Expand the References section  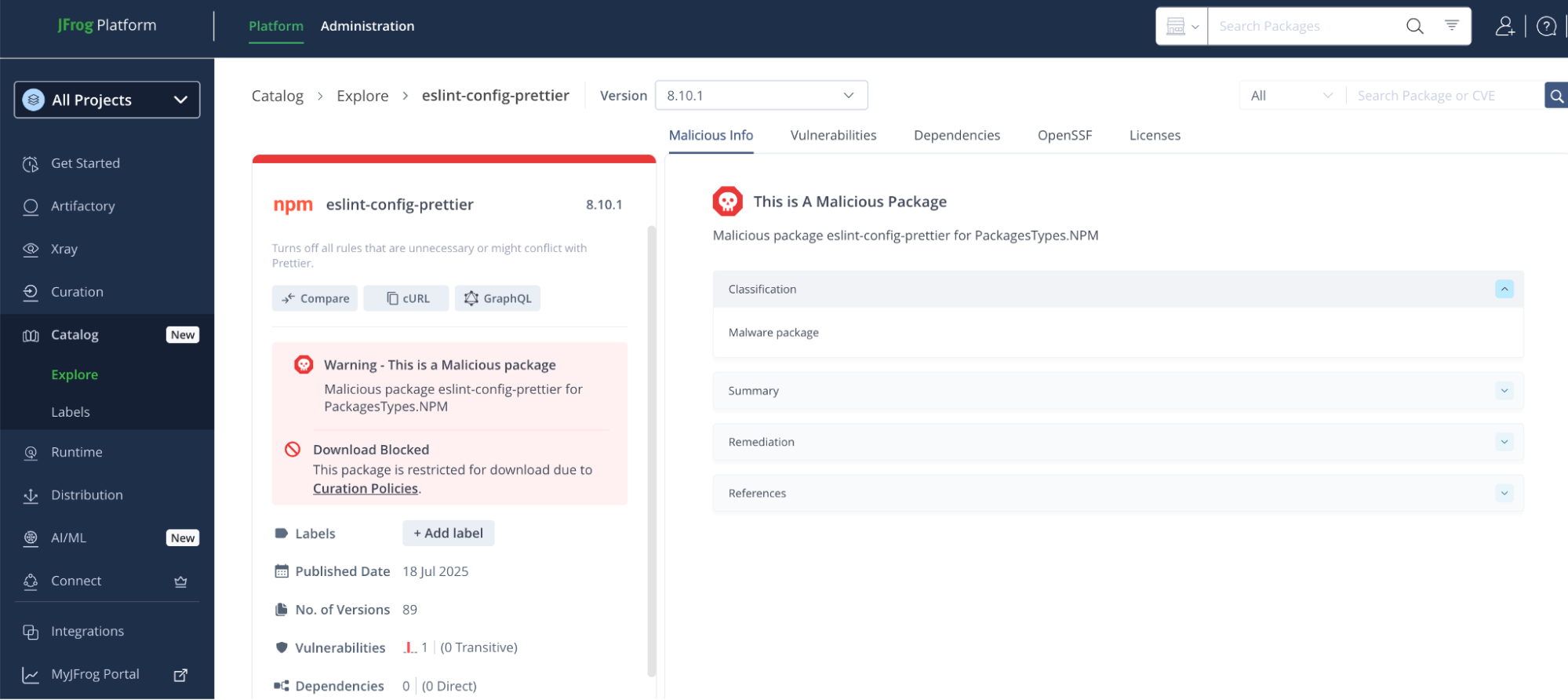click(1504, 494)
